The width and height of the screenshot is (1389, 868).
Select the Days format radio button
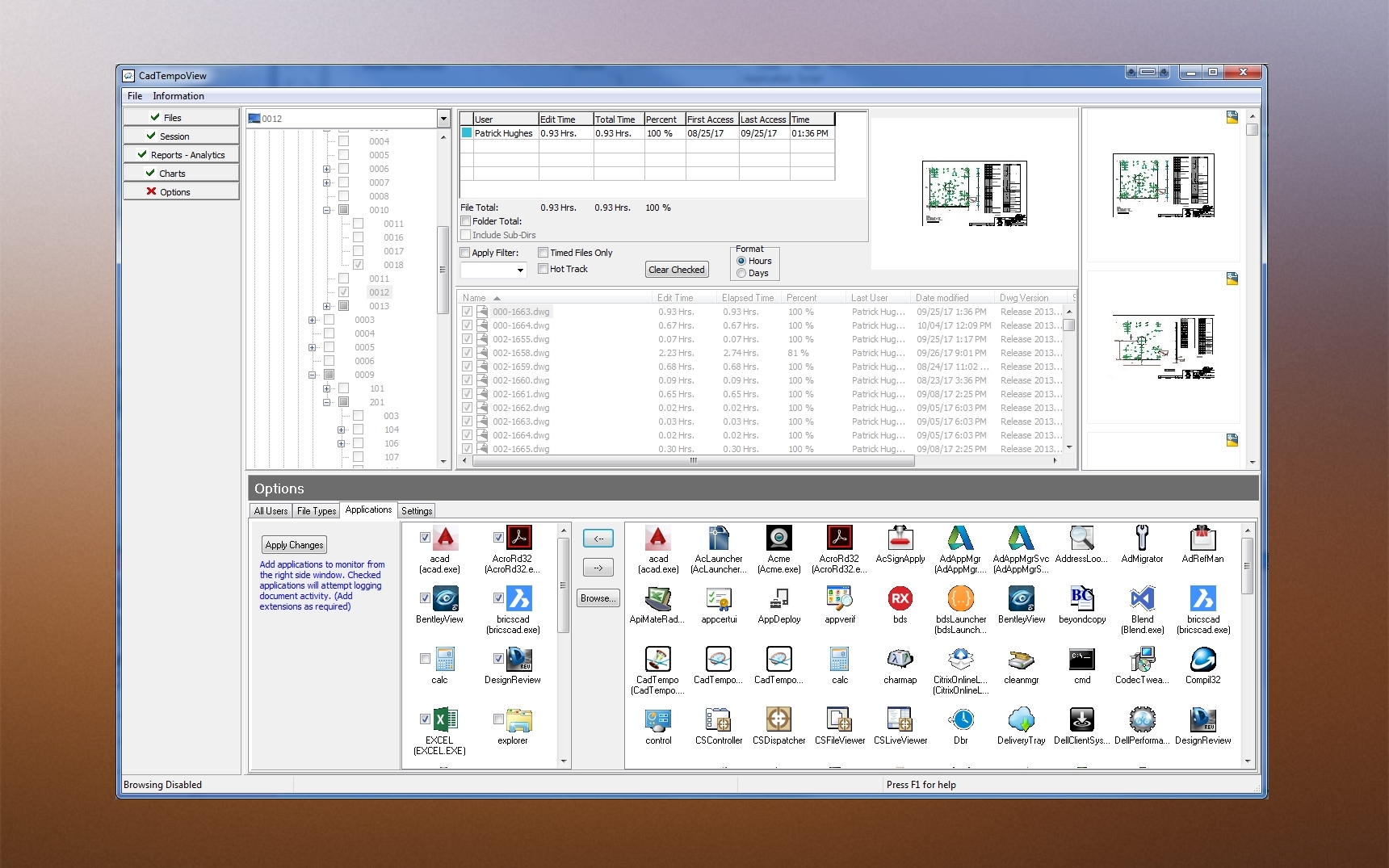[x=741, y=273]
